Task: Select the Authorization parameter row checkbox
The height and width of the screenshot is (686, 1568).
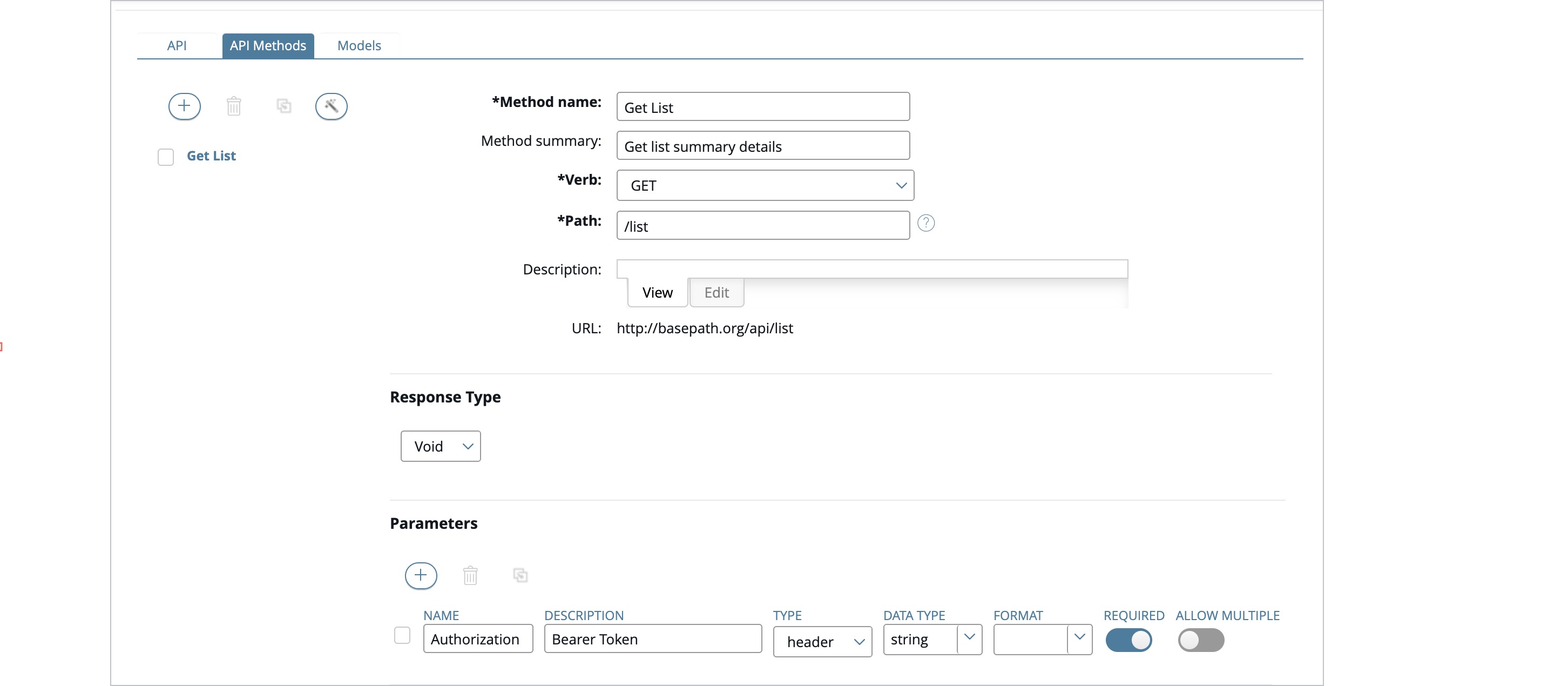Action: [x=402, y=635]
